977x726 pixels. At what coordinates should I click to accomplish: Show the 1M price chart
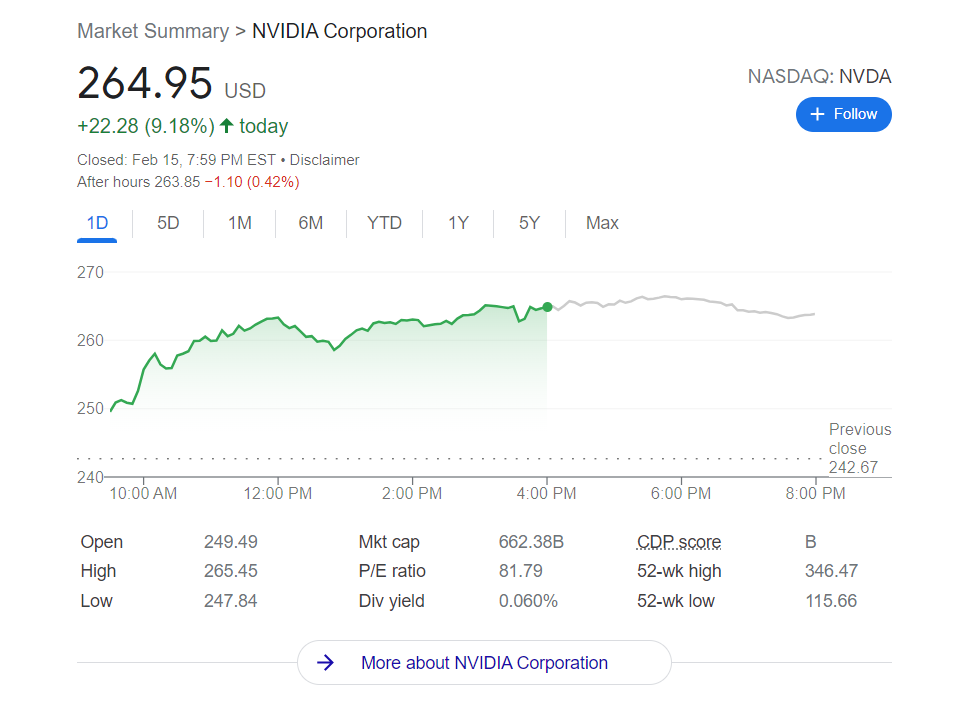[239, 223]
